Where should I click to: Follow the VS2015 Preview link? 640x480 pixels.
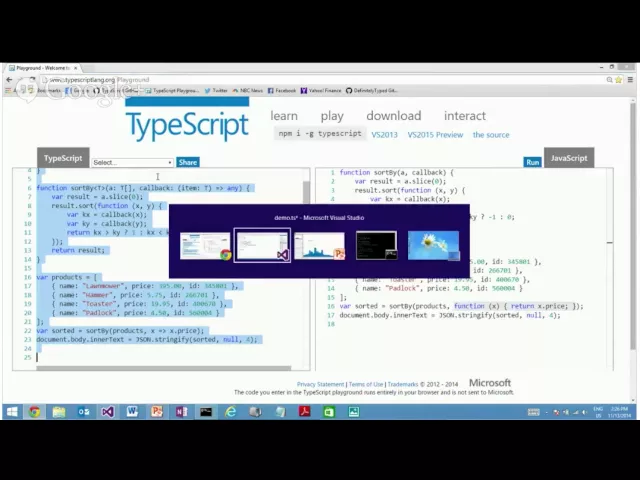coord(435,135)
